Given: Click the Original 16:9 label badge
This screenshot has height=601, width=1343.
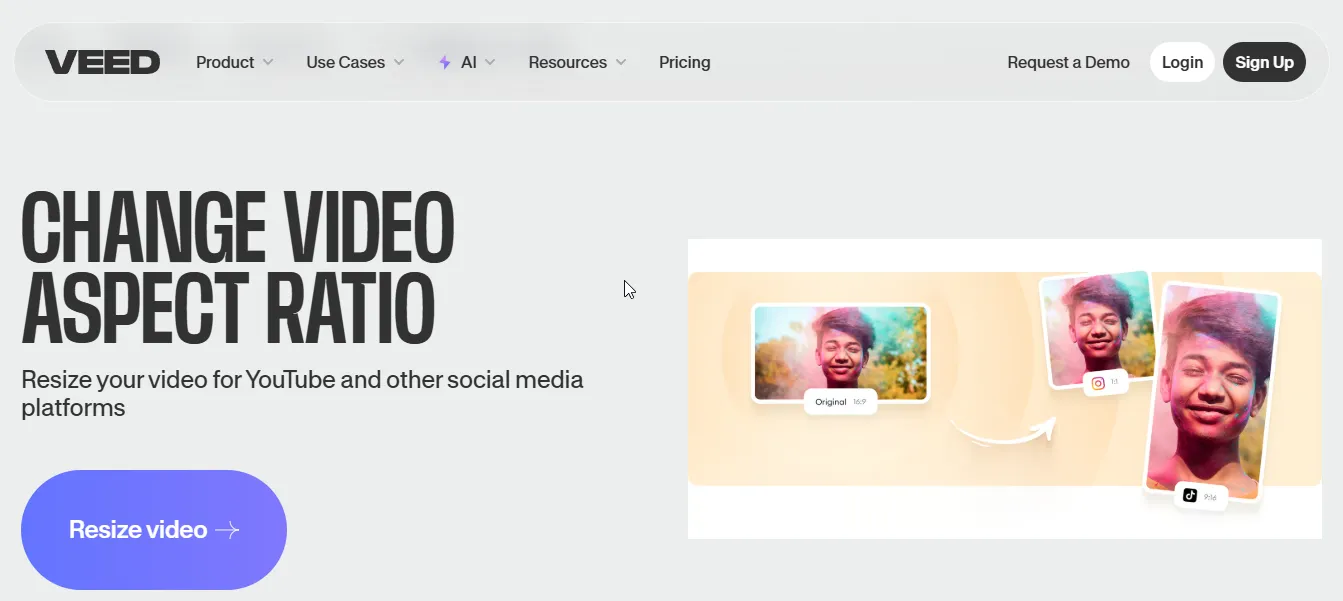Looking at the screenshot, I should pos(843,401).
